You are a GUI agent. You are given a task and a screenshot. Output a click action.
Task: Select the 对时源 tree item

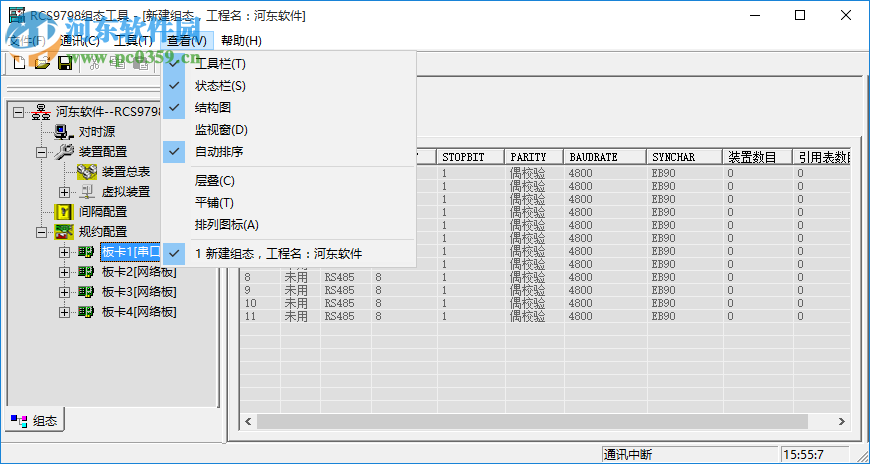point(97,132)
